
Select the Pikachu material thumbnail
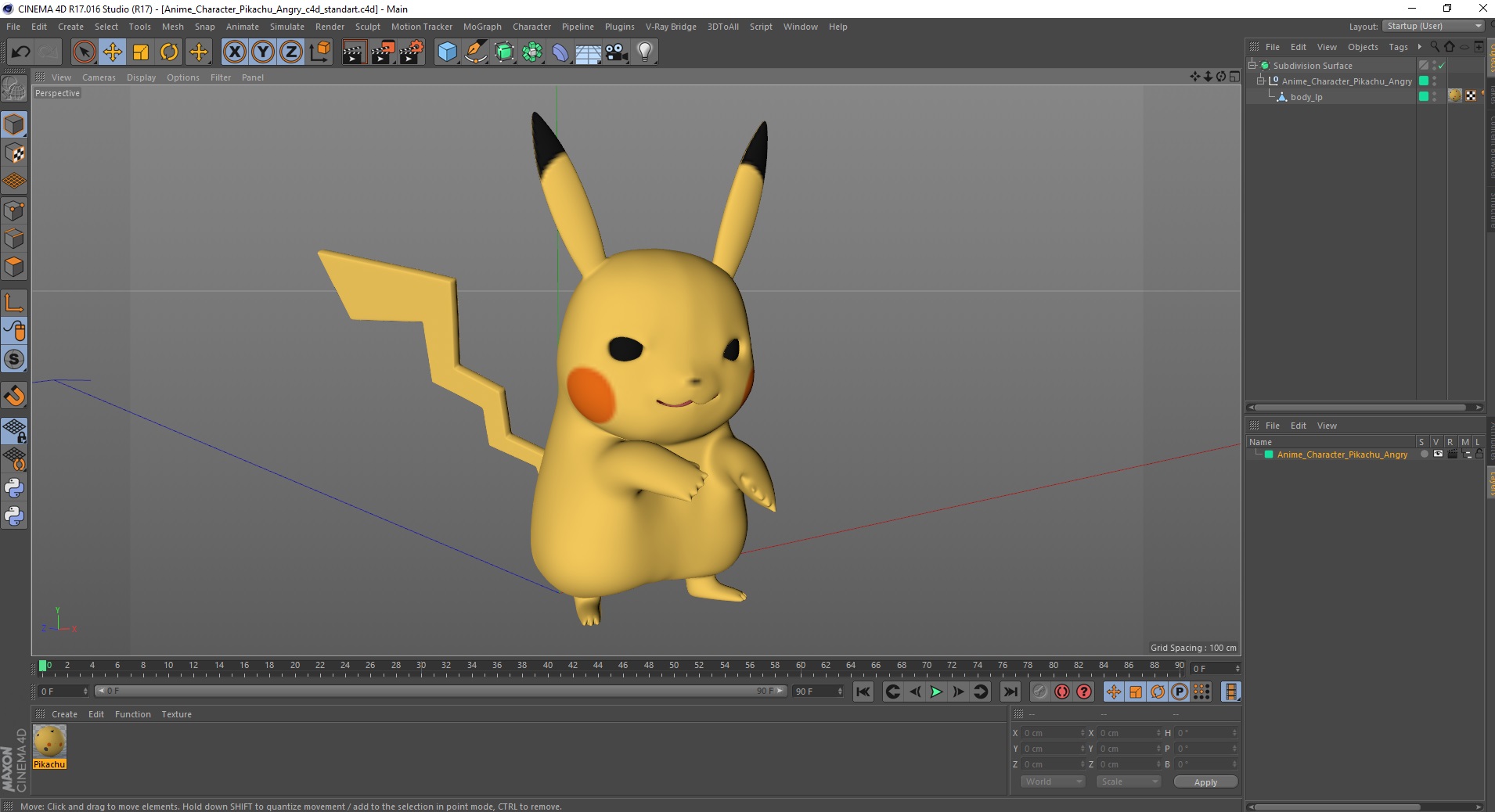click(49, 741)
